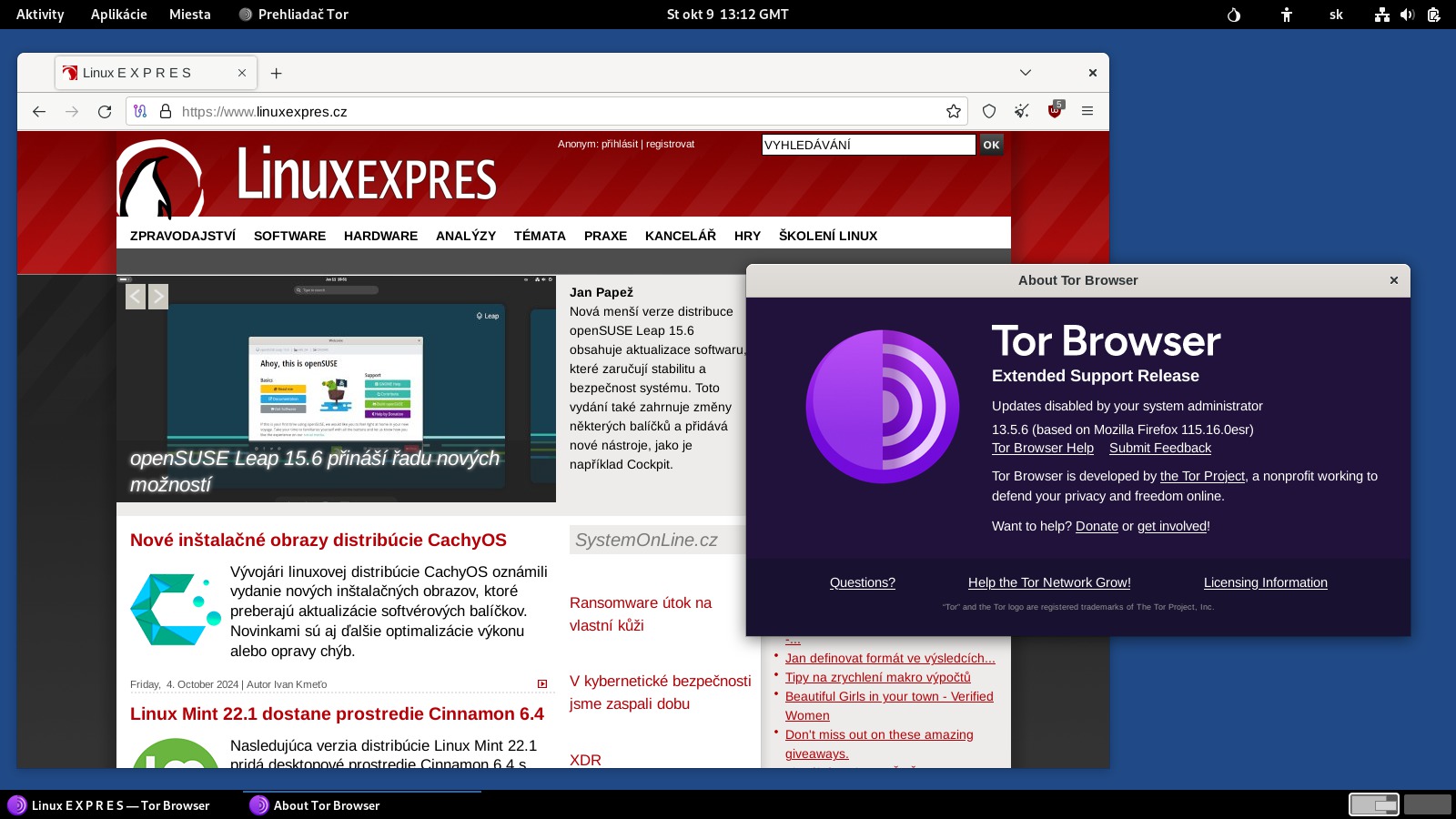Show next slide in article carousel
Screen dimensions: 1456x819
click(x=158, y=296)
